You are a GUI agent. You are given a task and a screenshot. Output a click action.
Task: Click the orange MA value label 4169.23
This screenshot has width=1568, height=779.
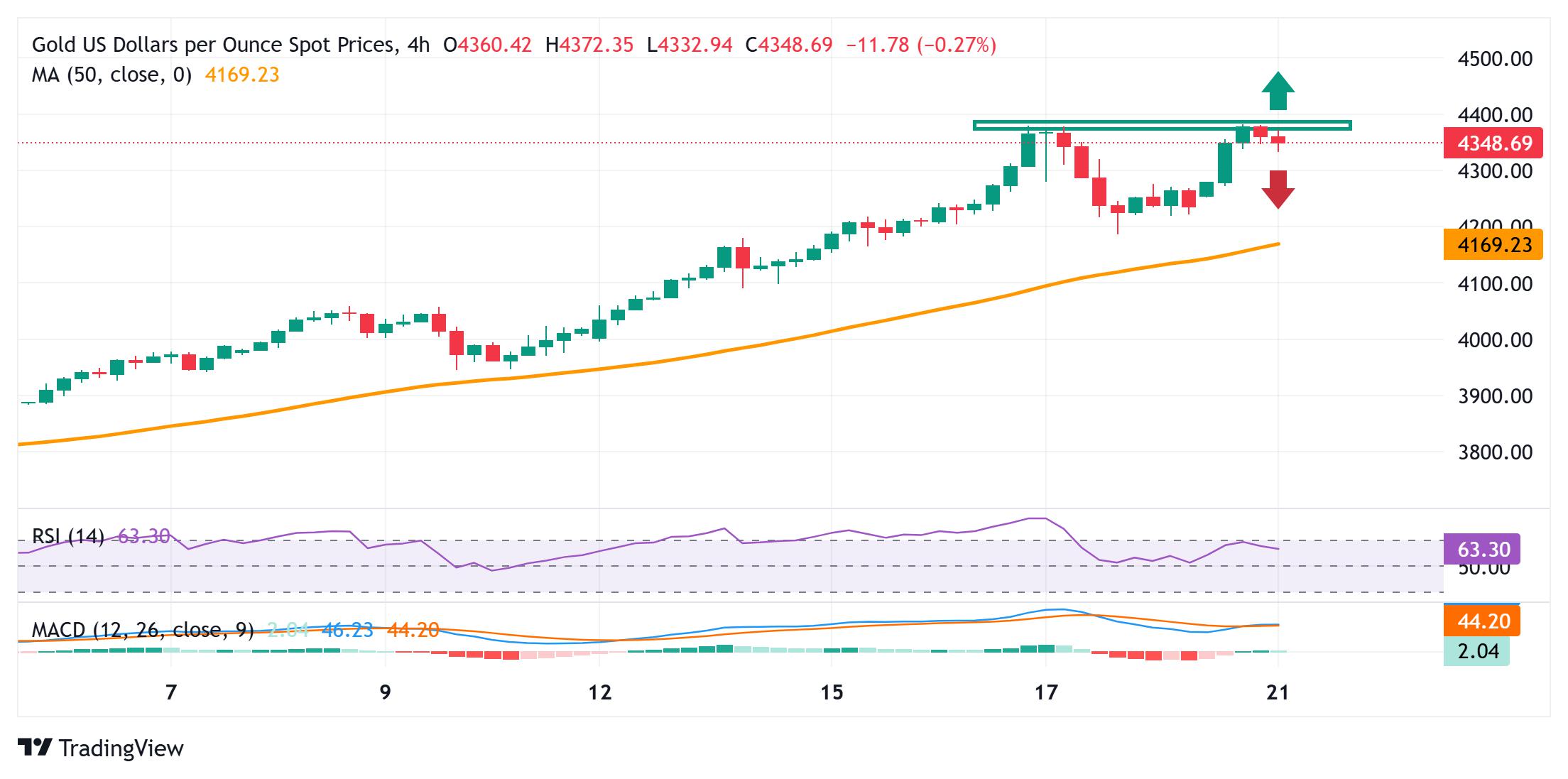(x=1493, y=245)
